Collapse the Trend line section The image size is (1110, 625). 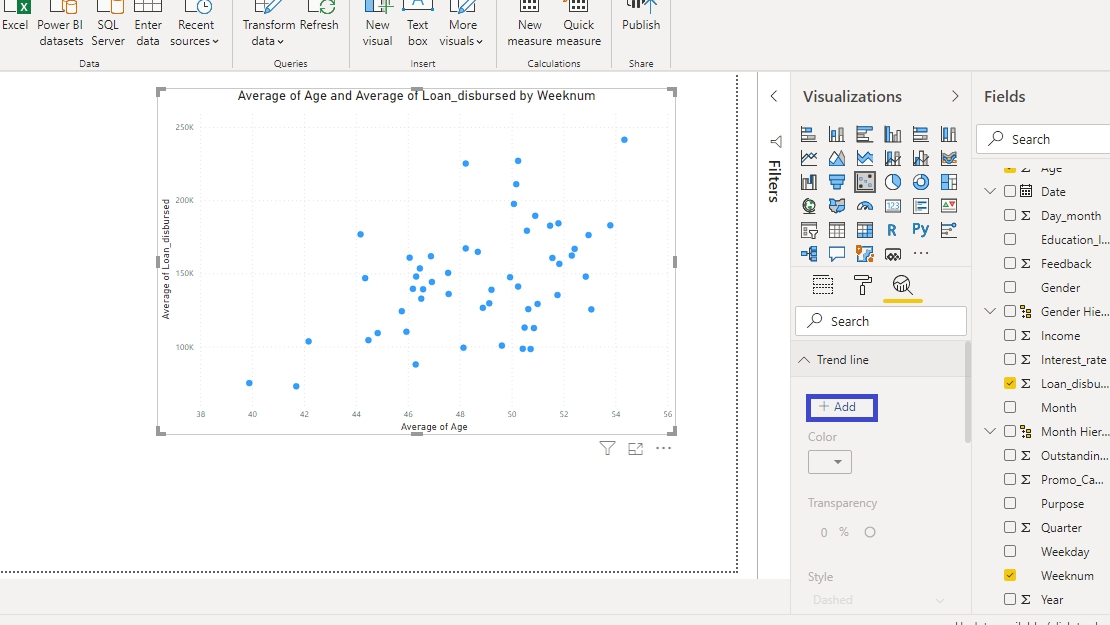pyautogui.click(x=805, y=360)
